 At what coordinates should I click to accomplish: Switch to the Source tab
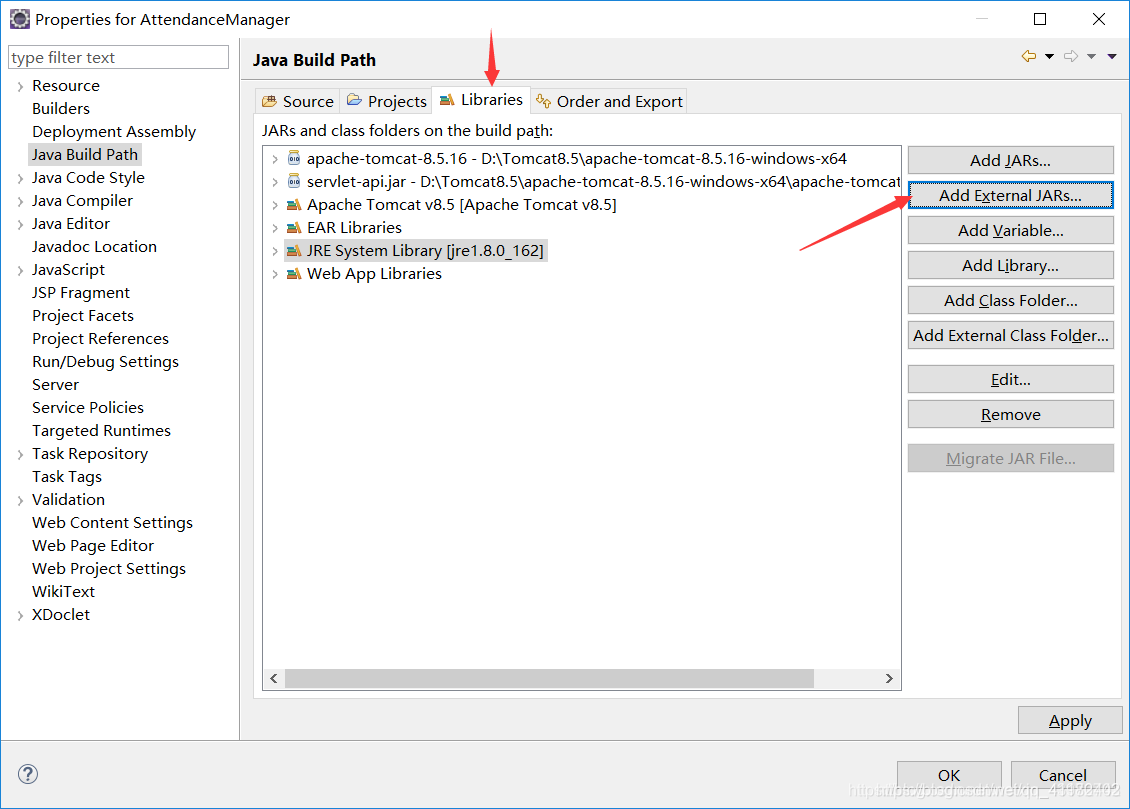pos(298,102)
